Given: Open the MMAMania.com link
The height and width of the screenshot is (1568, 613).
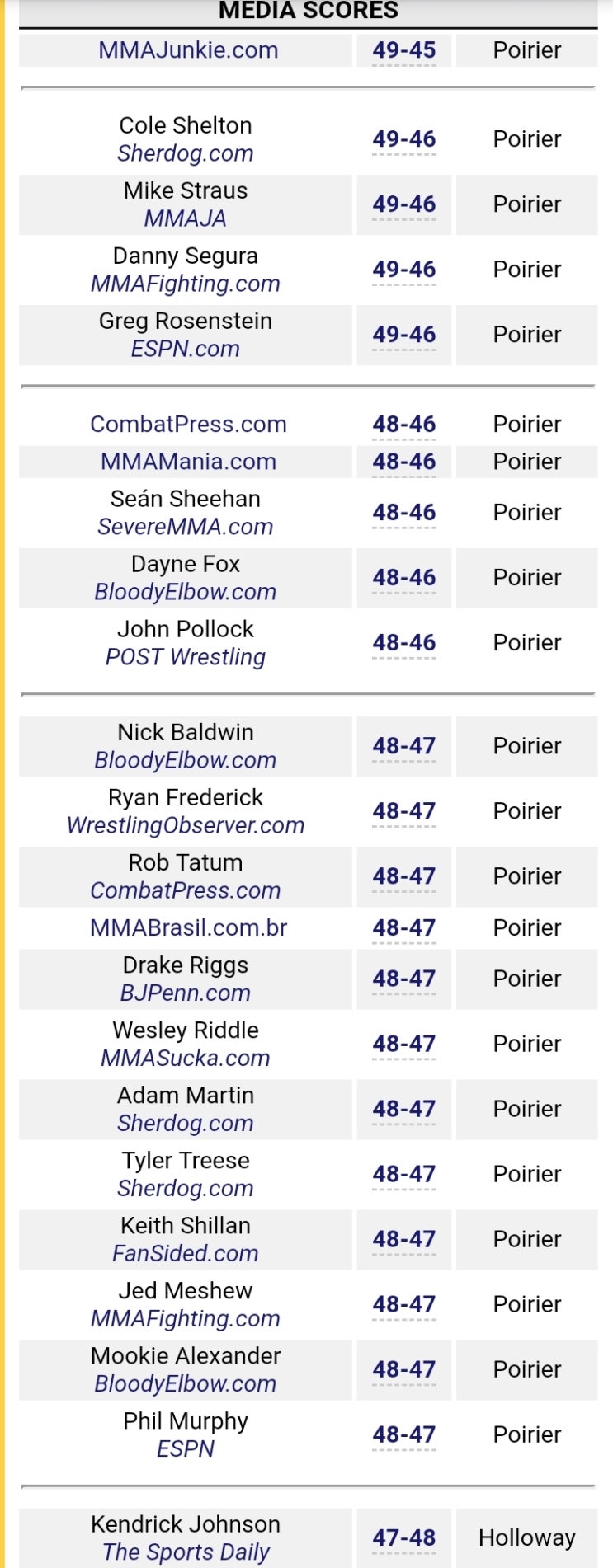Looking at the screenshot, I should 188,462.
